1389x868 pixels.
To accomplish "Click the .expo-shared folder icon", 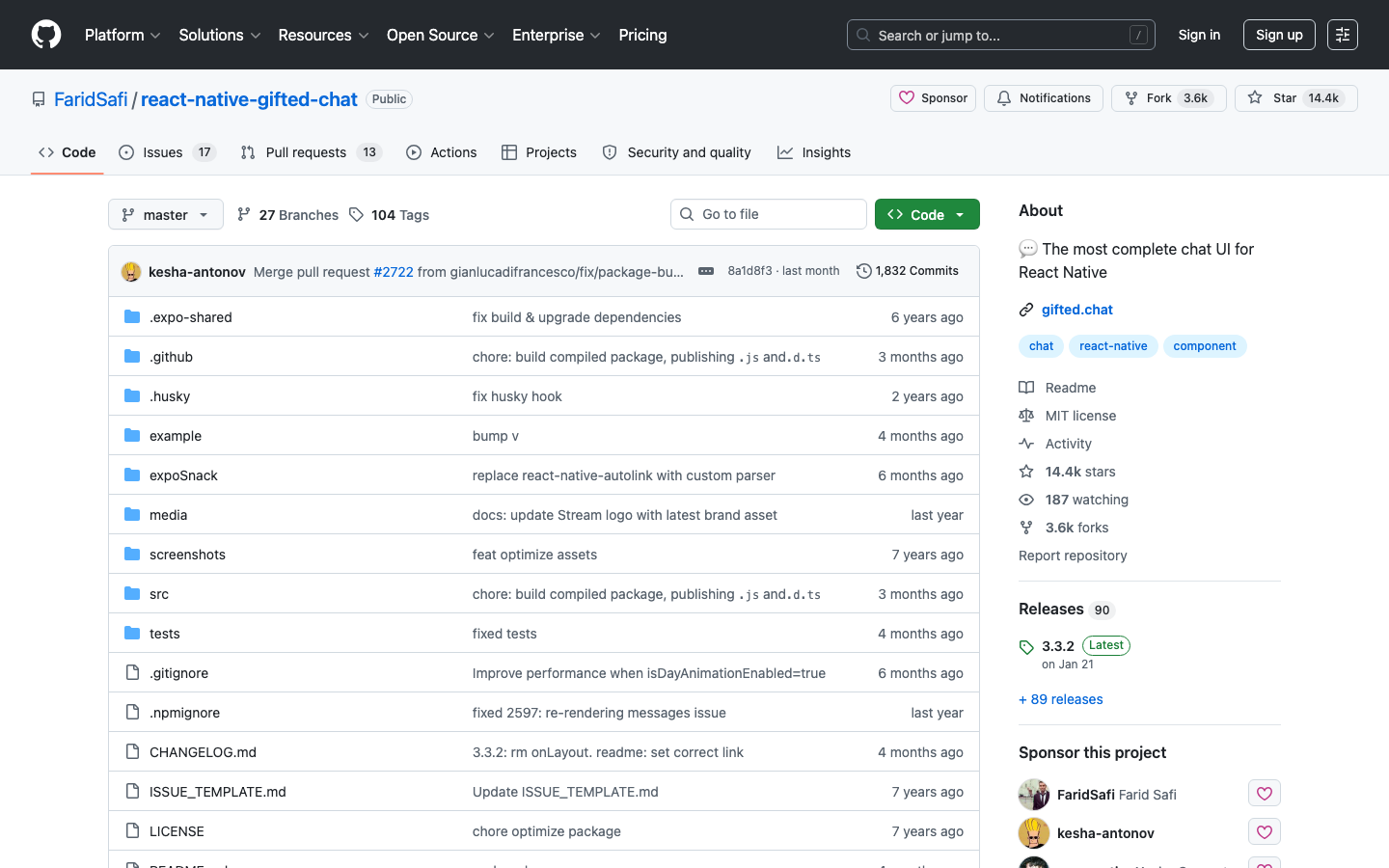I will pyautogui.click(x=132, y=317).
